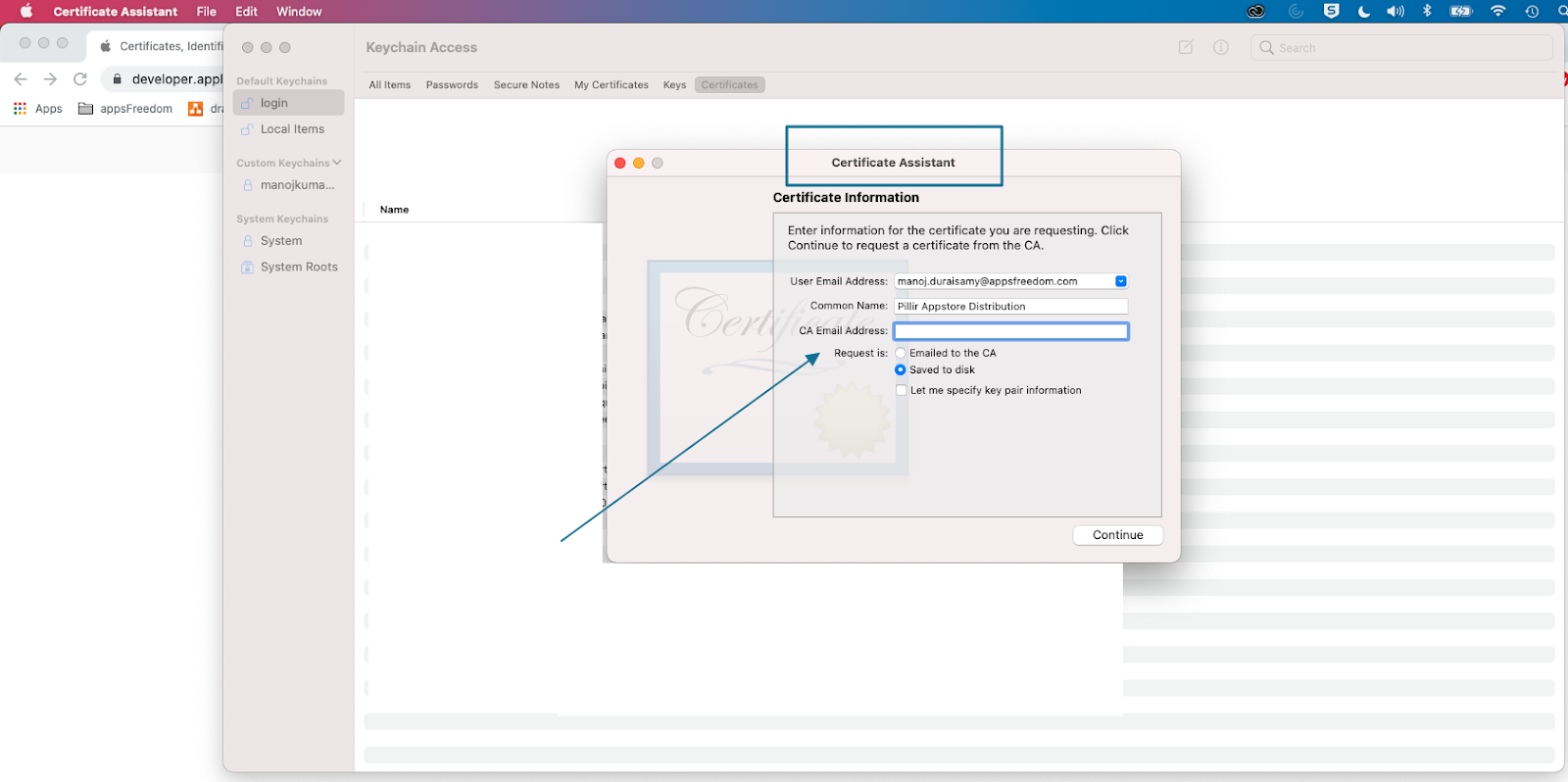
Task: Open the Apple menu
Action: [26, 11]
